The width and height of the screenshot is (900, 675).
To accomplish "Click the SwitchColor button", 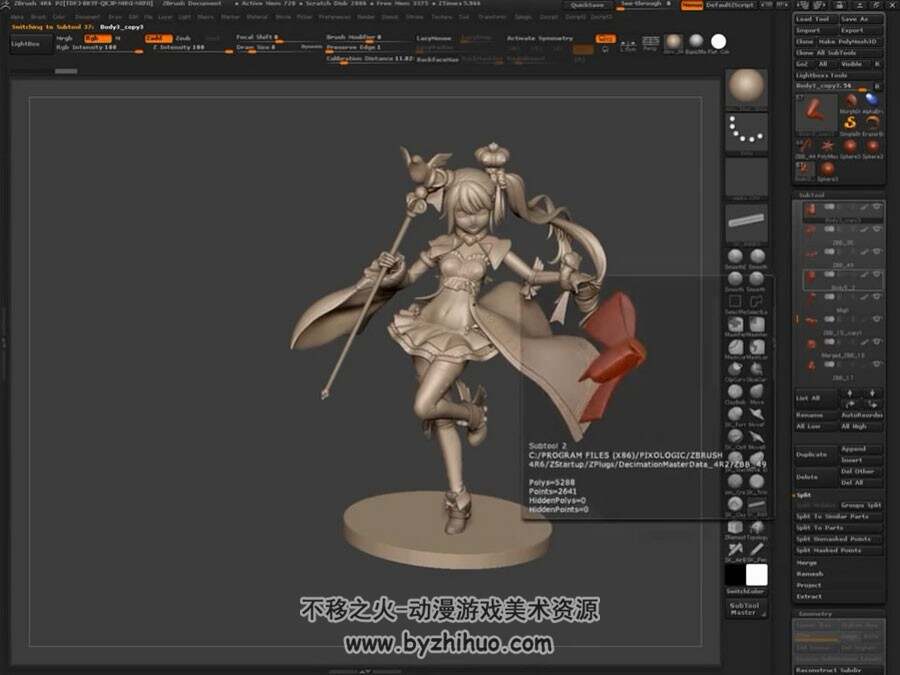I will [x=746, y=591].
